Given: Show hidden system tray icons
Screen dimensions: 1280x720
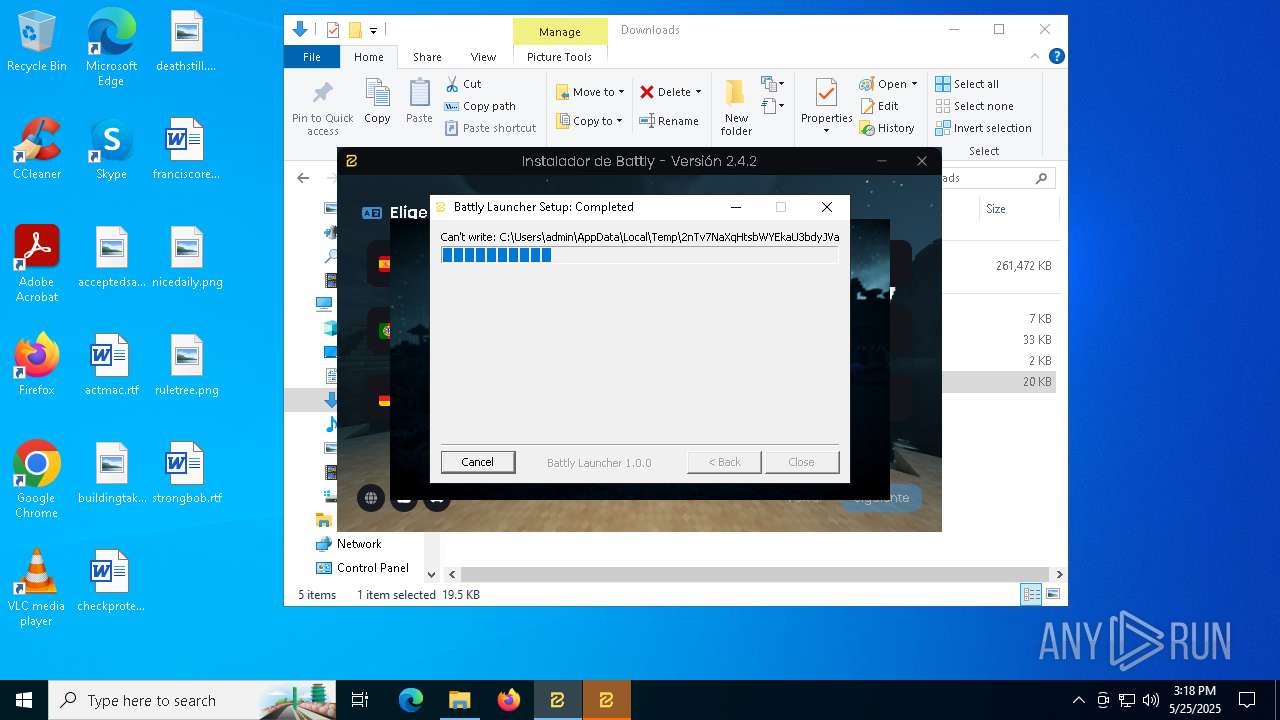Looking at the screenshot, I should [1078, 700].
